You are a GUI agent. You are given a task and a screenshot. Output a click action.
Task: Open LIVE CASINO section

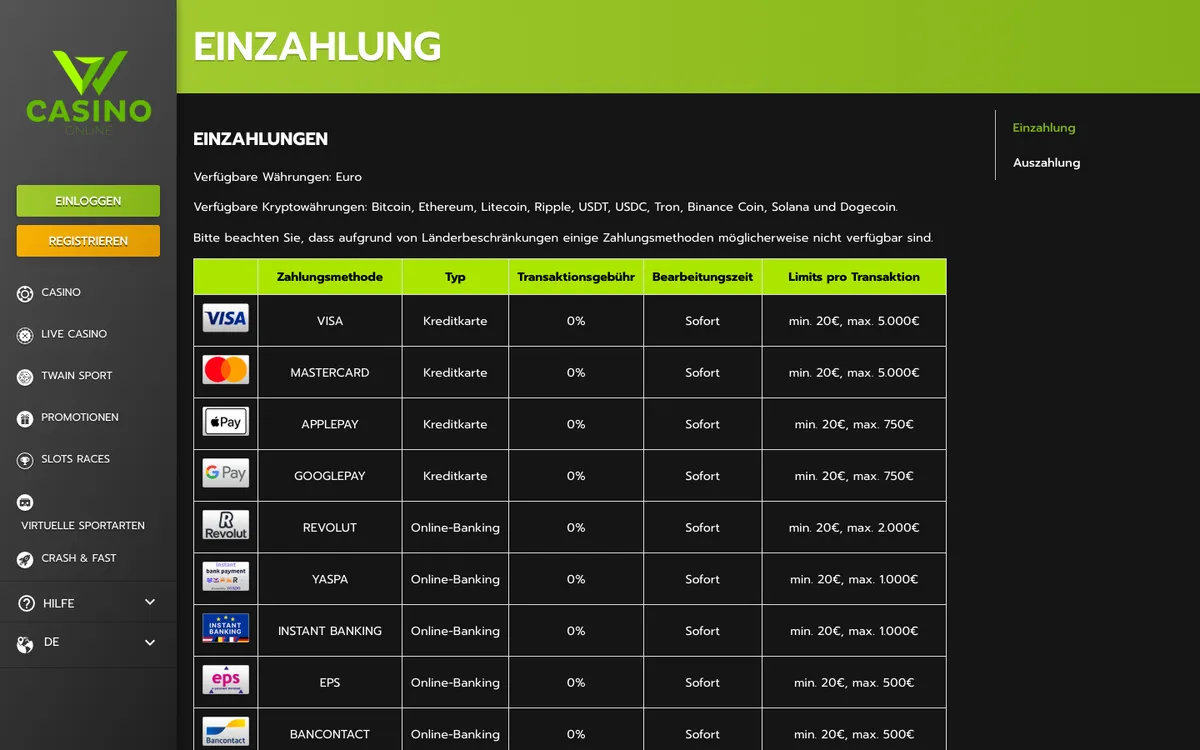pyautogui.click(x=74, y=334)
